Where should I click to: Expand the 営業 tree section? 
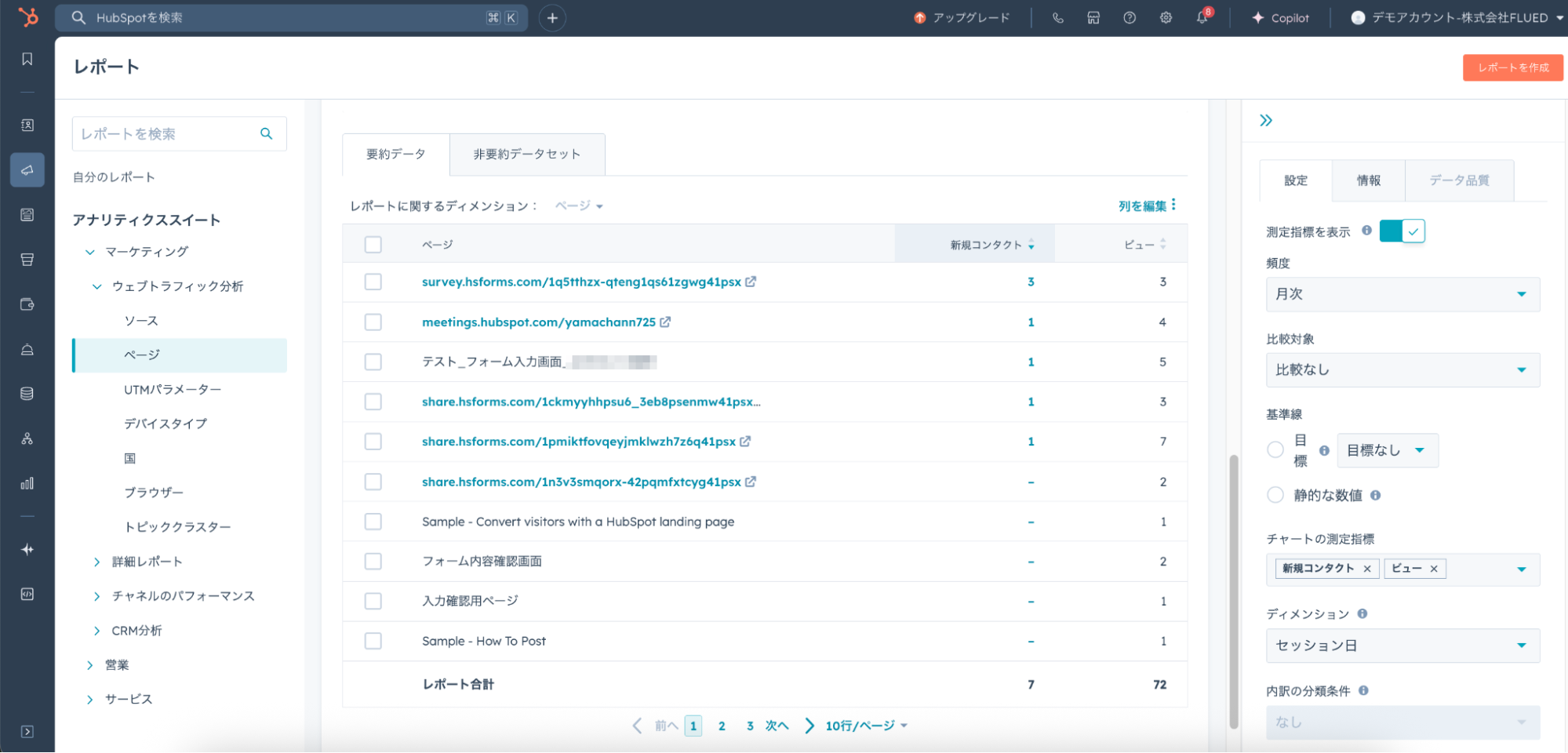coord(89,665)
